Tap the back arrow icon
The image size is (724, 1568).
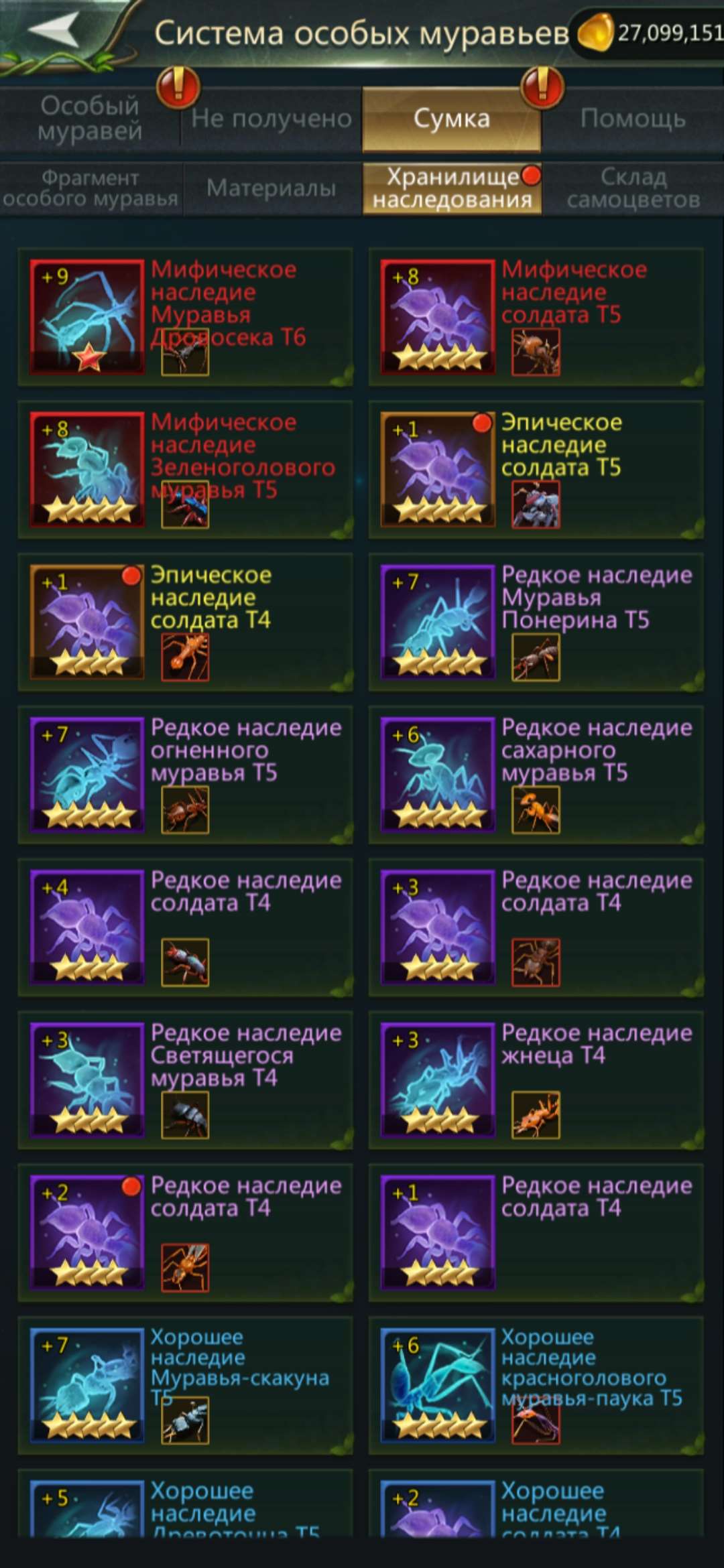pyautogui.click(x=54, y=31)
